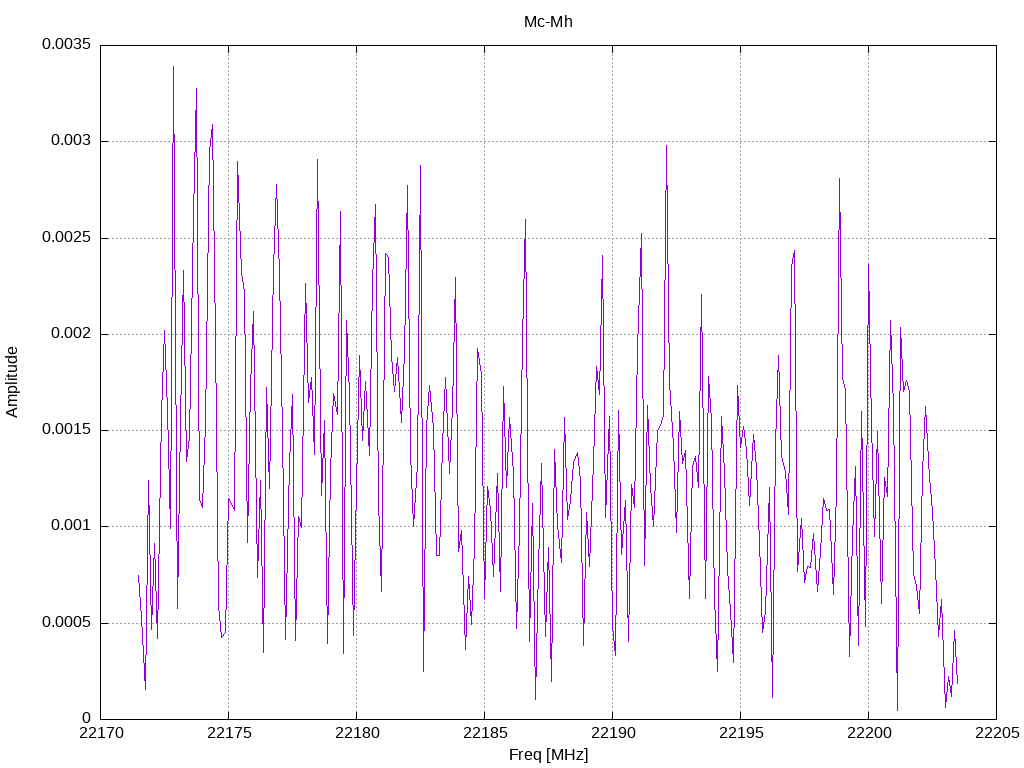Image resolution: width=1024 pixels, height=768 pixels.
Task: Click the plot title "Mc-Mh"
Action: pyautogui.click(x=548, y=22)
